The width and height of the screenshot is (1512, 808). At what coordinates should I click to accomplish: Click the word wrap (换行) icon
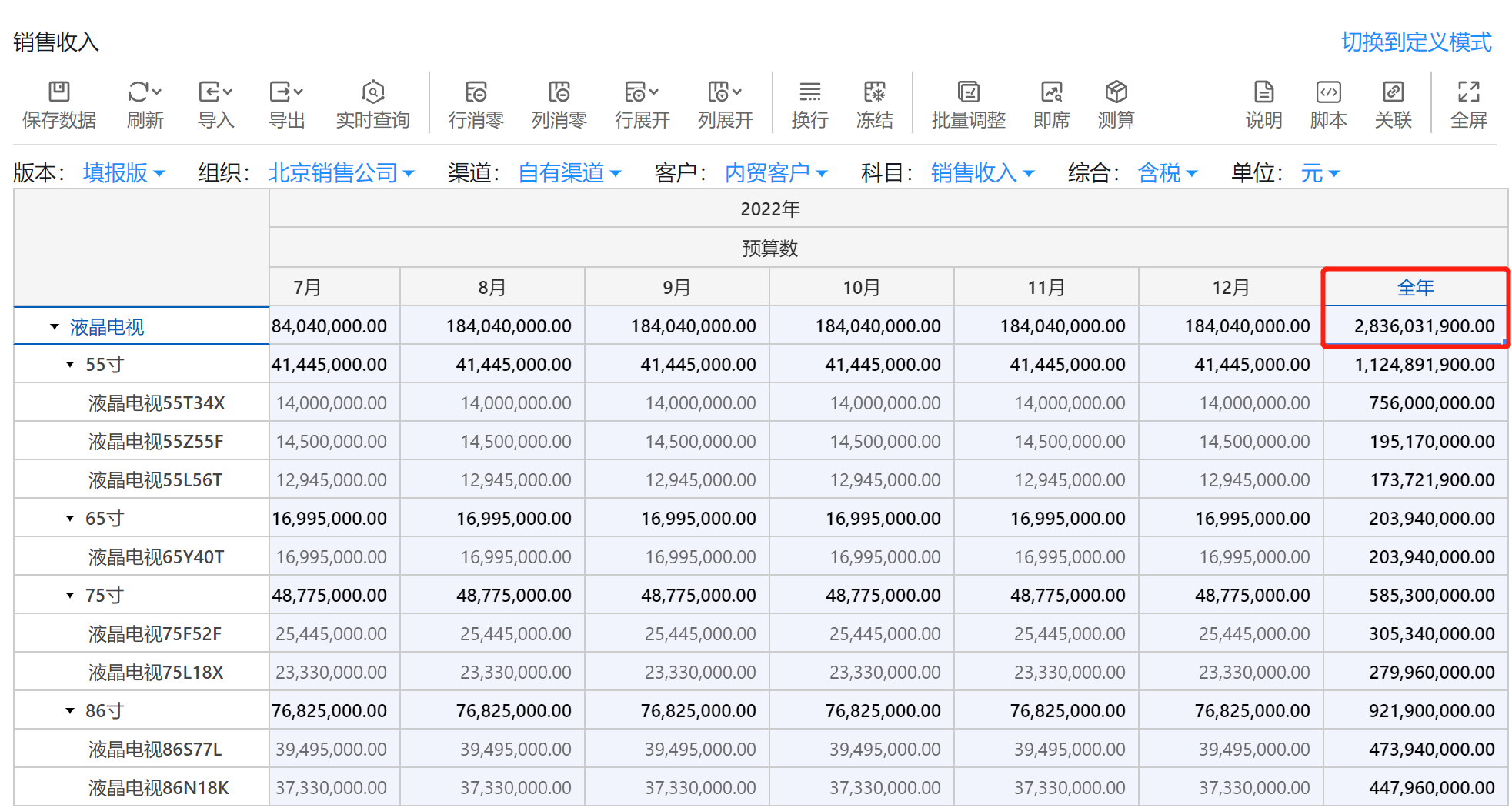coord(809,92)
